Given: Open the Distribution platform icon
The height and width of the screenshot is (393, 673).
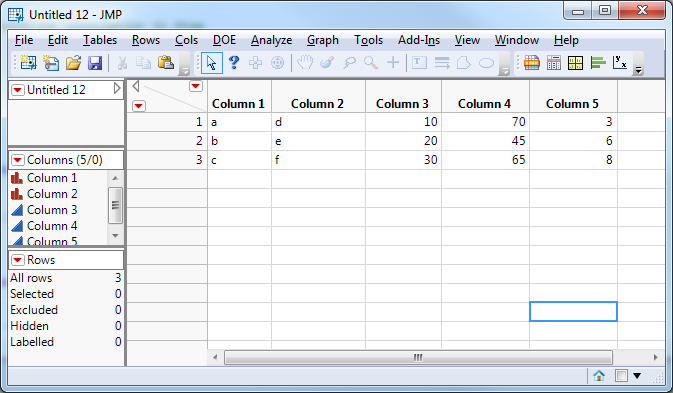Looking at the screenshot, I should click(531, 63).
